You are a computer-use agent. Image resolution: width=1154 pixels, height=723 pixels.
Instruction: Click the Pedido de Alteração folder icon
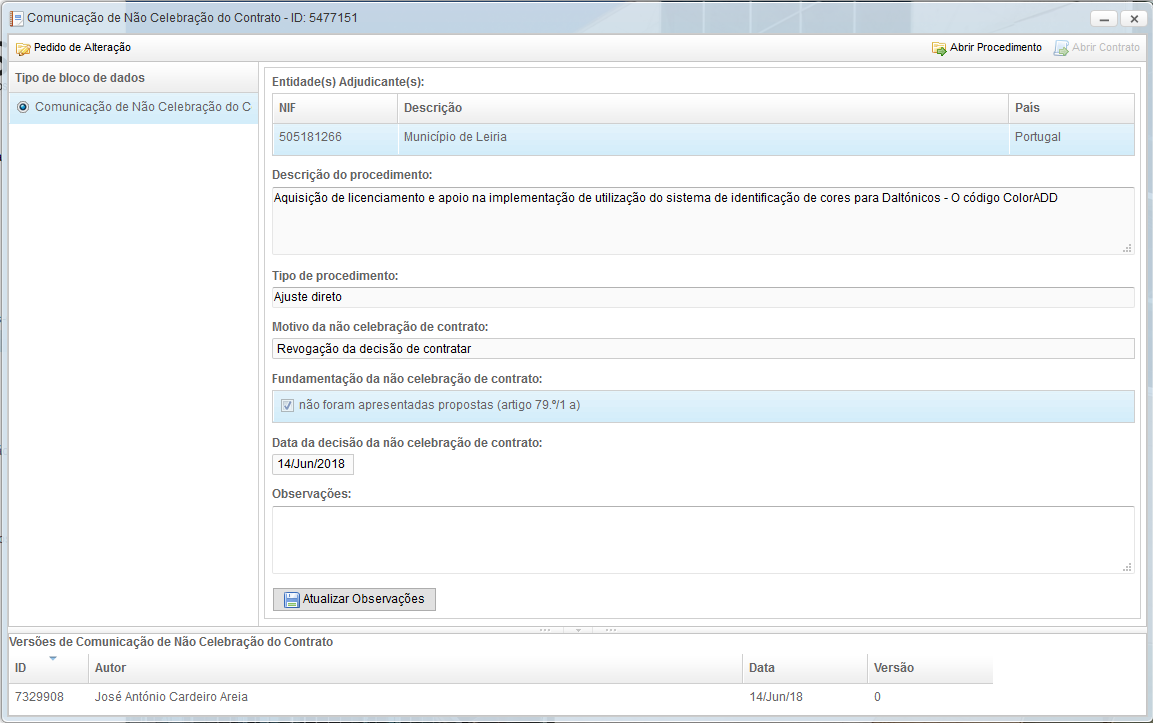coord(22,48)
